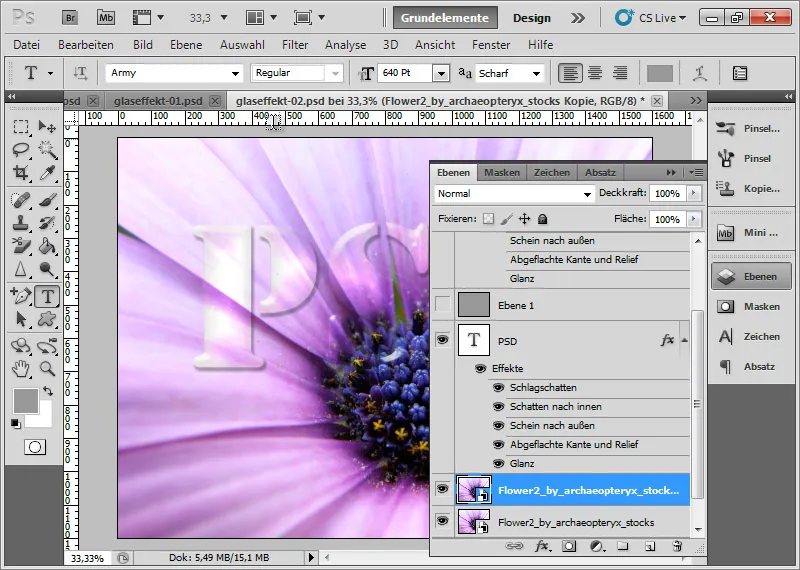Select the Dodge tool

47,269
